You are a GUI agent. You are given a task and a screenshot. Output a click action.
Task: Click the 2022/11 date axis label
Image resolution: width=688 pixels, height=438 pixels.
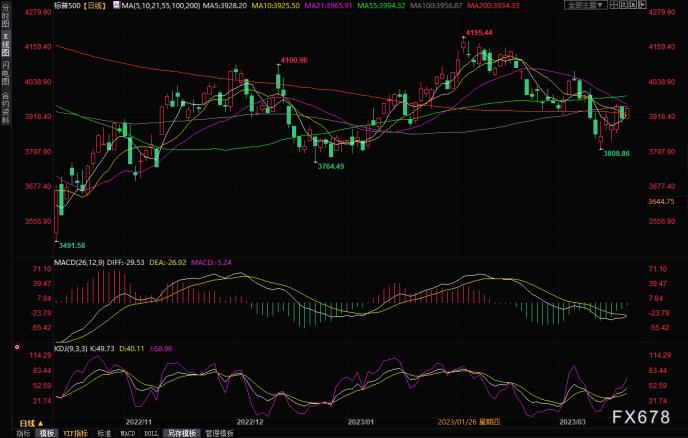[139, 422]
